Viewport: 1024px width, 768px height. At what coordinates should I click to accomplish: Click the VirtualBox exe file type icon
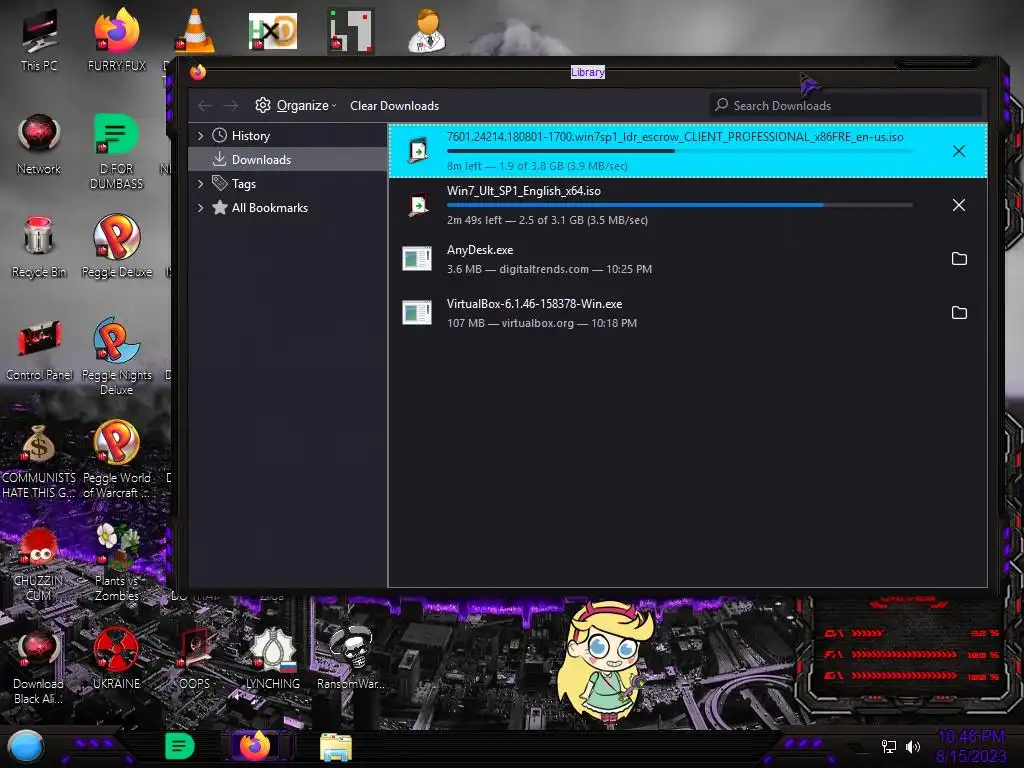click(417, 313)
